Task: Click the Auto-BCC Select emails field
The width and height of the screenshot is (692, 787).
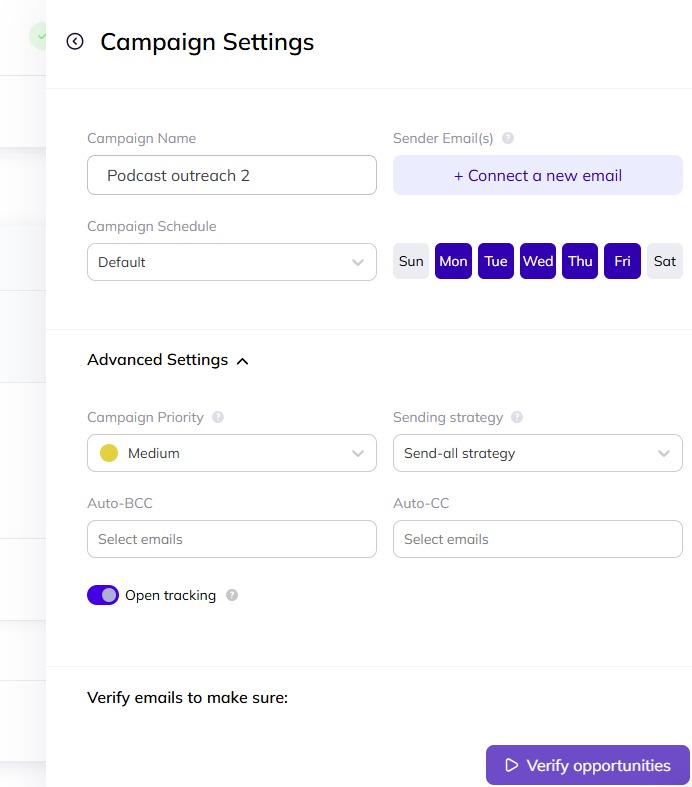Action: tap(232, 539)
